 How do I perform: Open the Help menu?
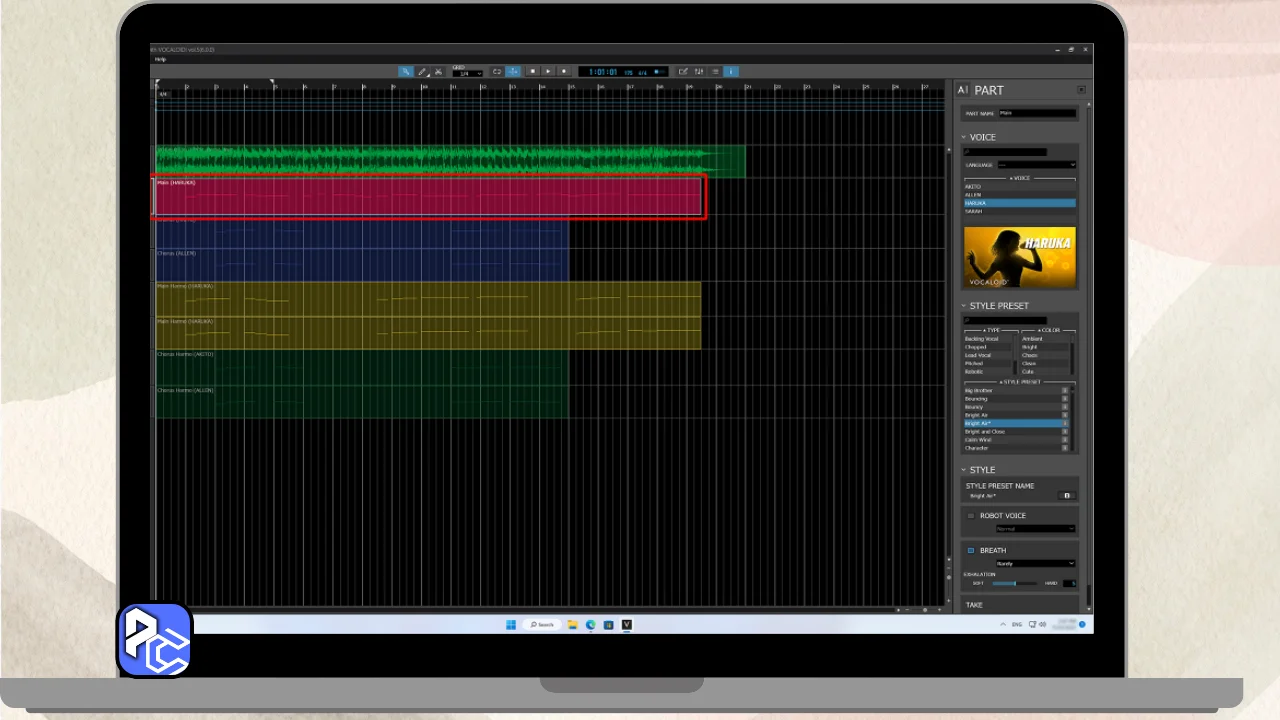160,59
